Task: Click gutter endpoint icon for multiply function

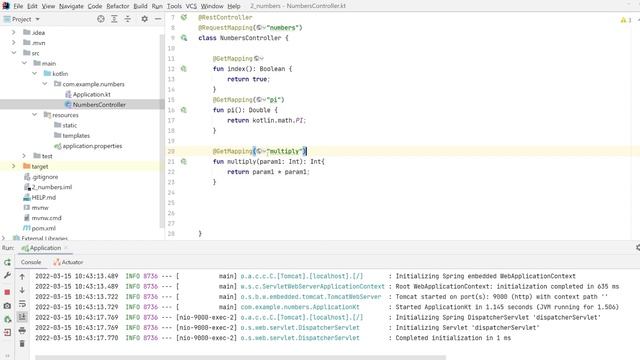Action: click(x=184, y=161)
